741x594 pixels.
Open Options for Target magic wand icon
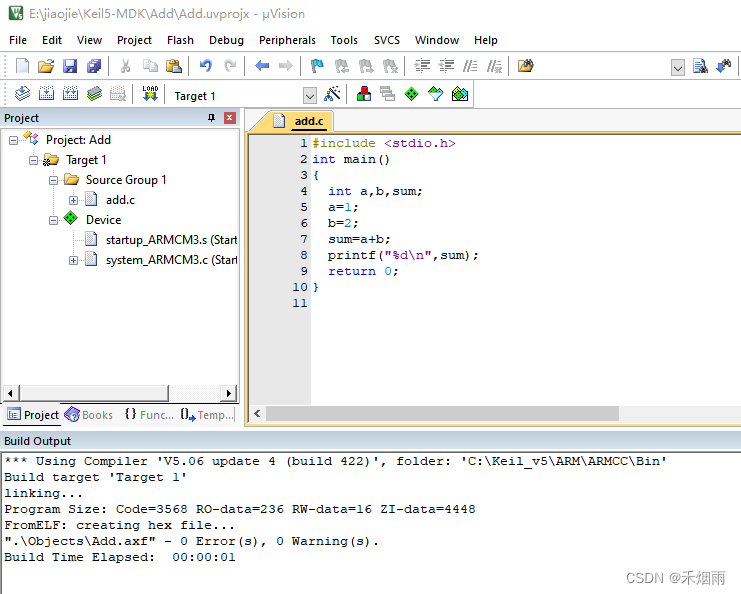(x=334, y=94)
